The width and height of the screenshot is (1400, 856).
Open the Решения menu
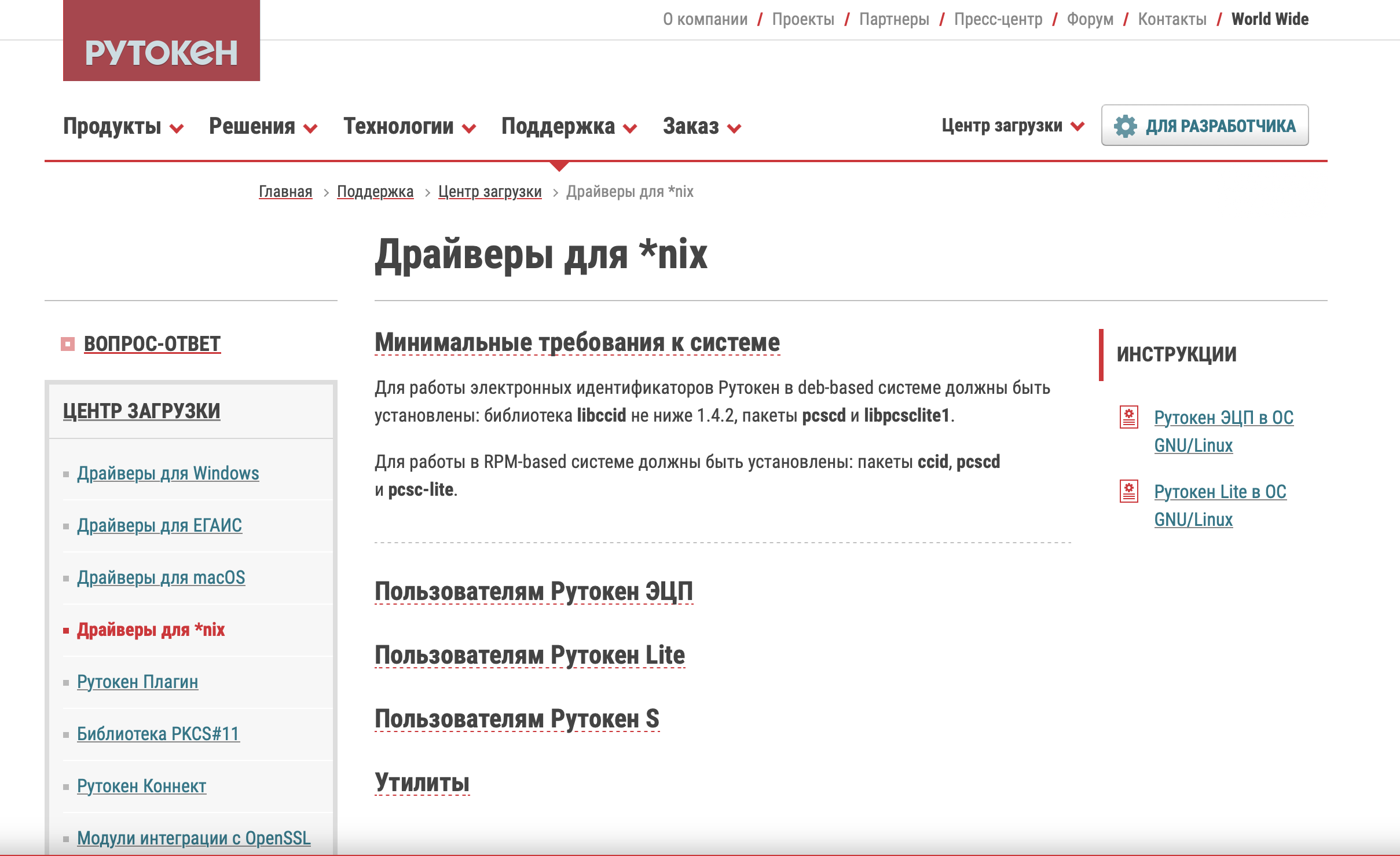252,126
